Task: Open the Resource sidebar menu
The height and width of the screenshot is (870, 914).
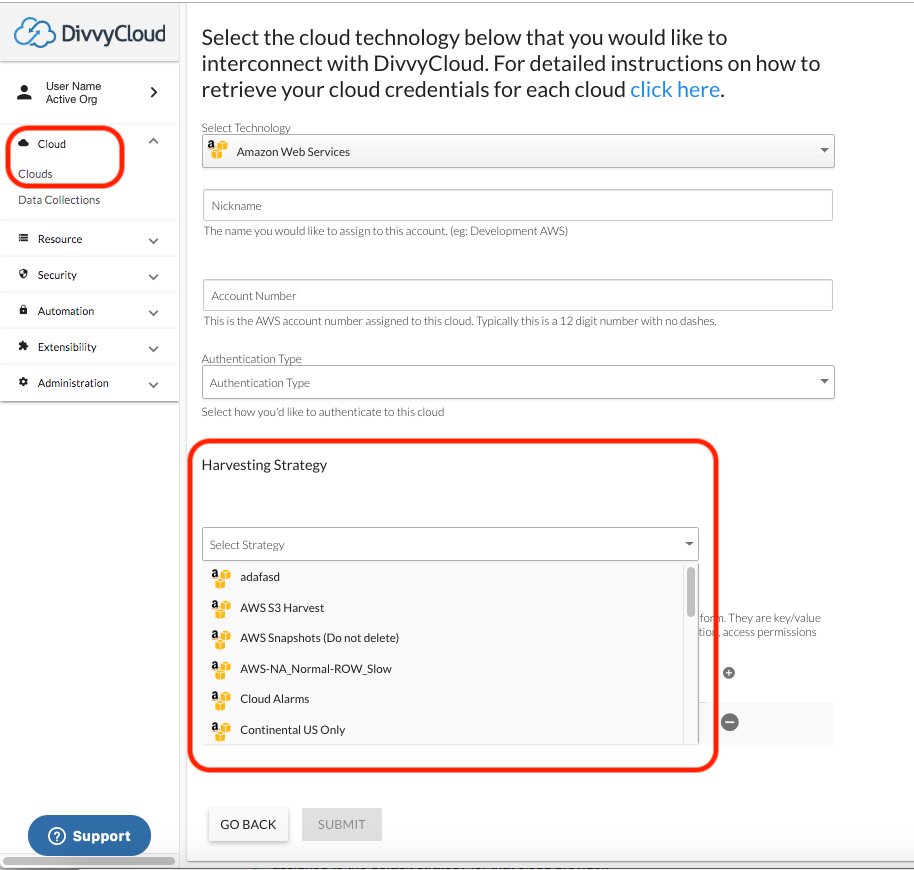Action: tap(89, 239)
